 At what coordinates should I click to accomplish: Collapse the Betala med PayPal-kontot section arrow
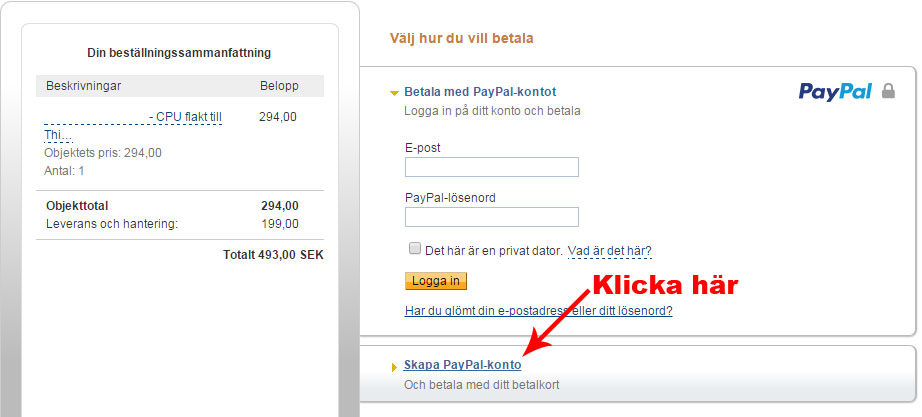click(x=395, y=93)
